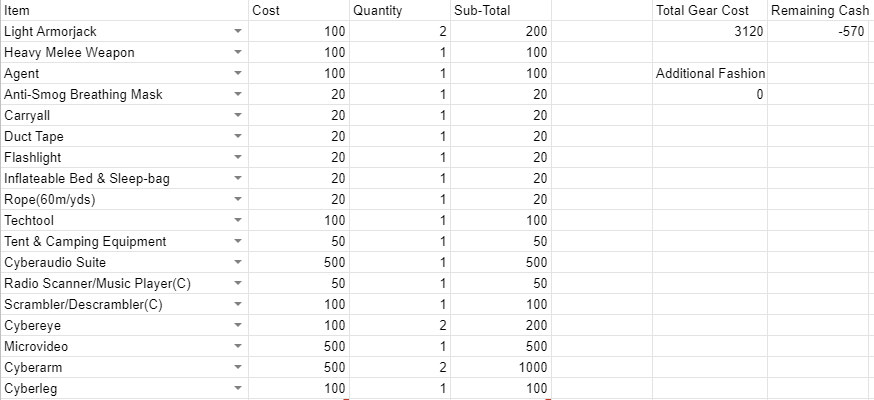Click the Cybereye quantity cell
Screen dimensions: 874x400
(x=399, y=326)
